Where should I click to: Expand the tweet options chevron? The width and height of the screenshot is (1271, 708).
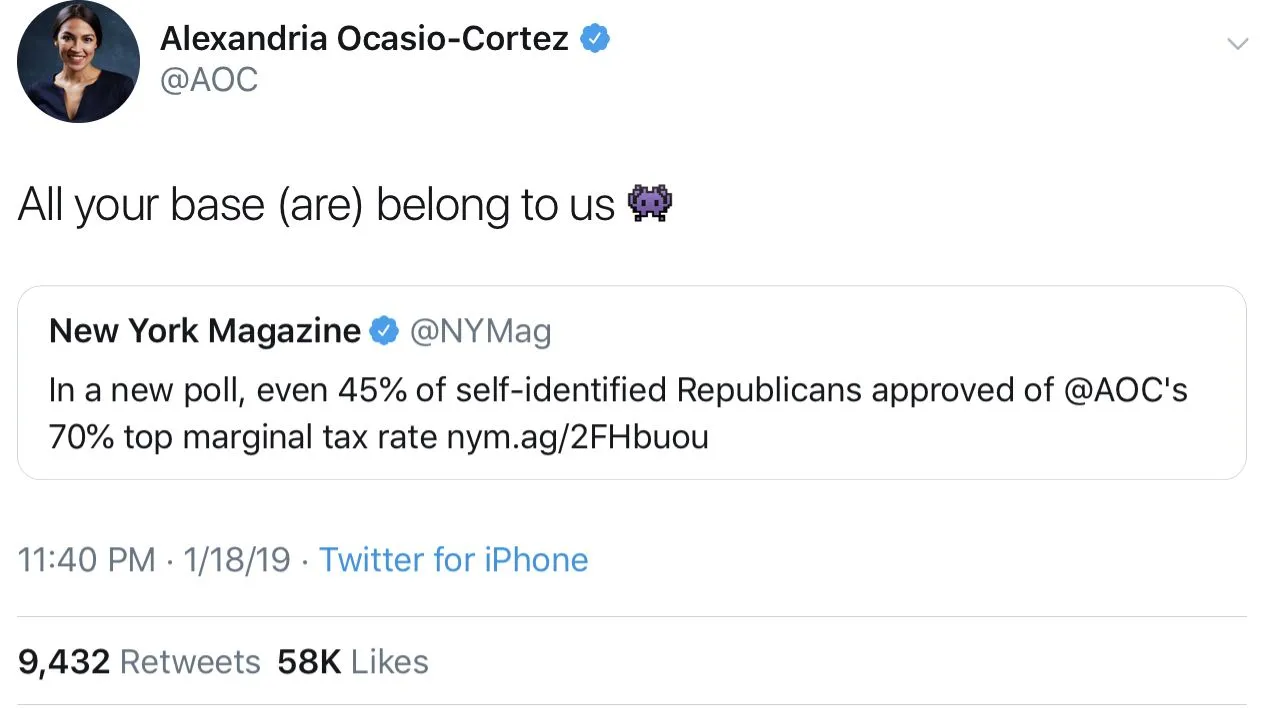point(1237,44)
